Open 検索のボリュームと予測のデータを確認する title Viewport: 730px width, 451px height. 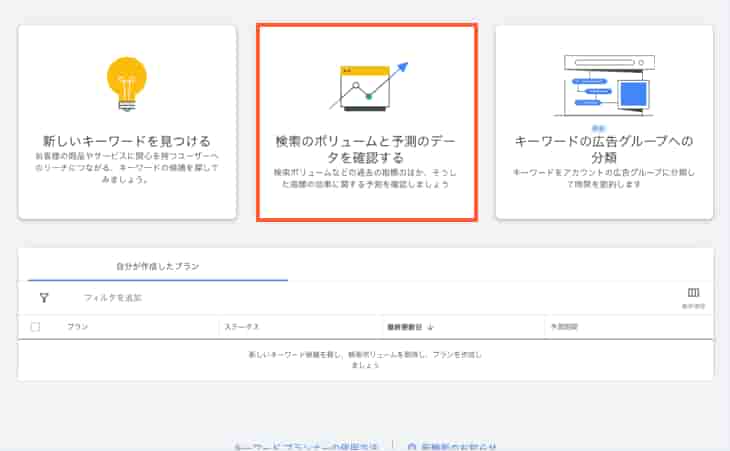click(367, 149)
